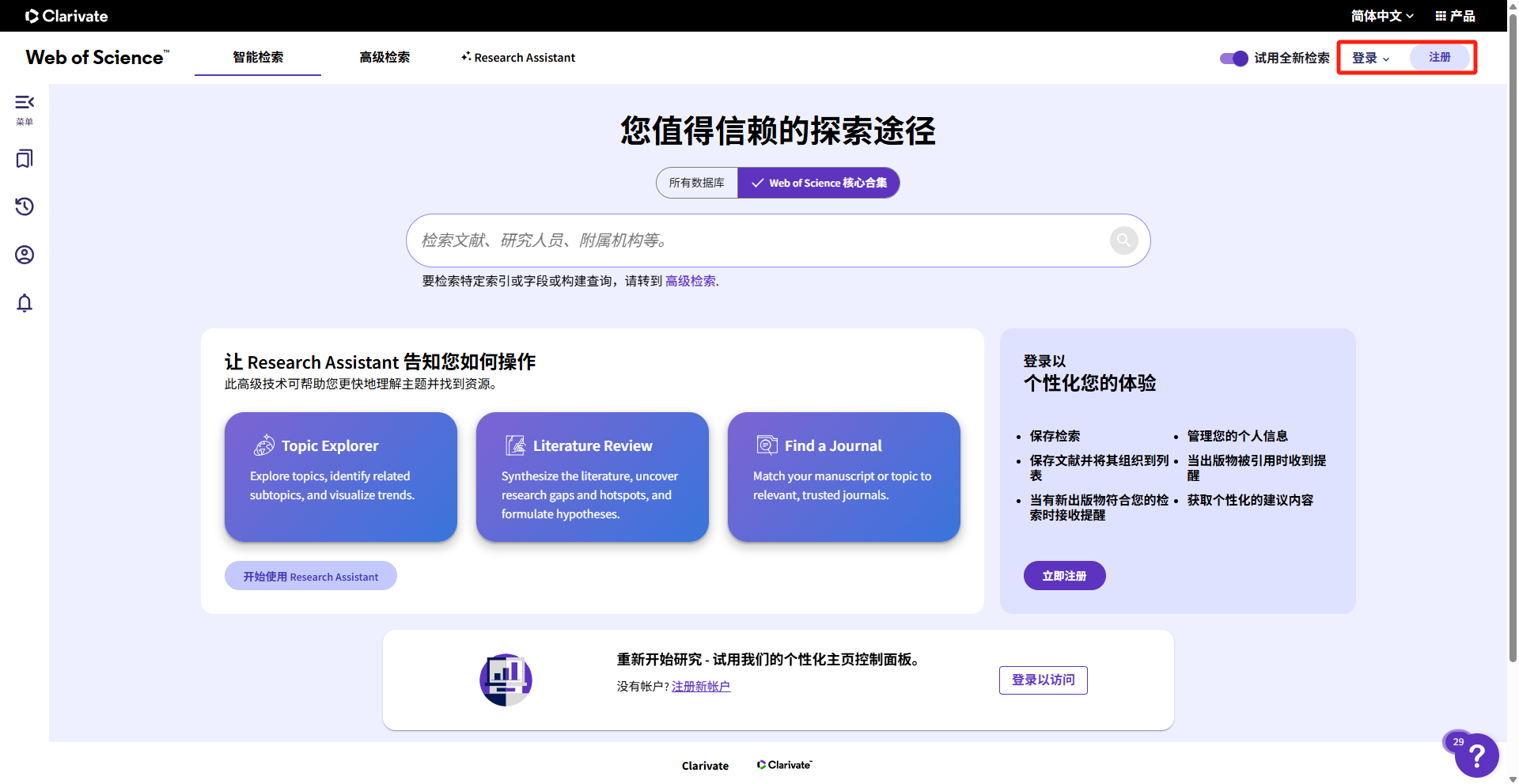Run a search with the magnifier icon

[x=1123, y=240]
